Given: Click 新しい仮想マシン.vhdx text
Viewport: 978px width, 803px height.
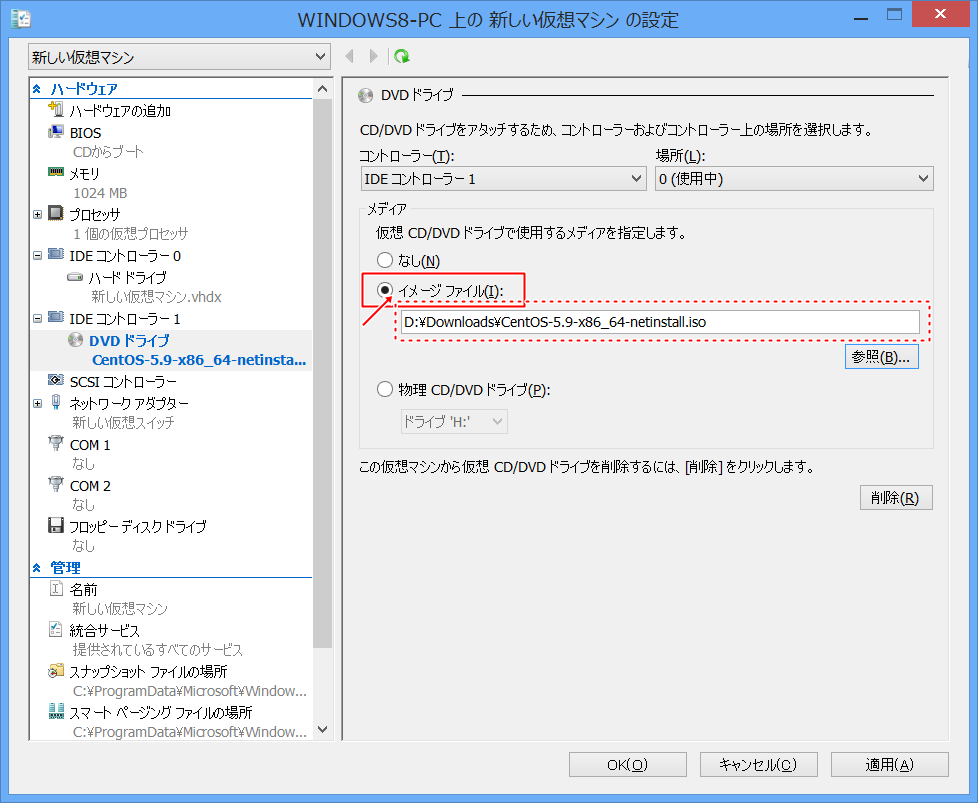Looking at the screenshot, I should coord(156,297).
